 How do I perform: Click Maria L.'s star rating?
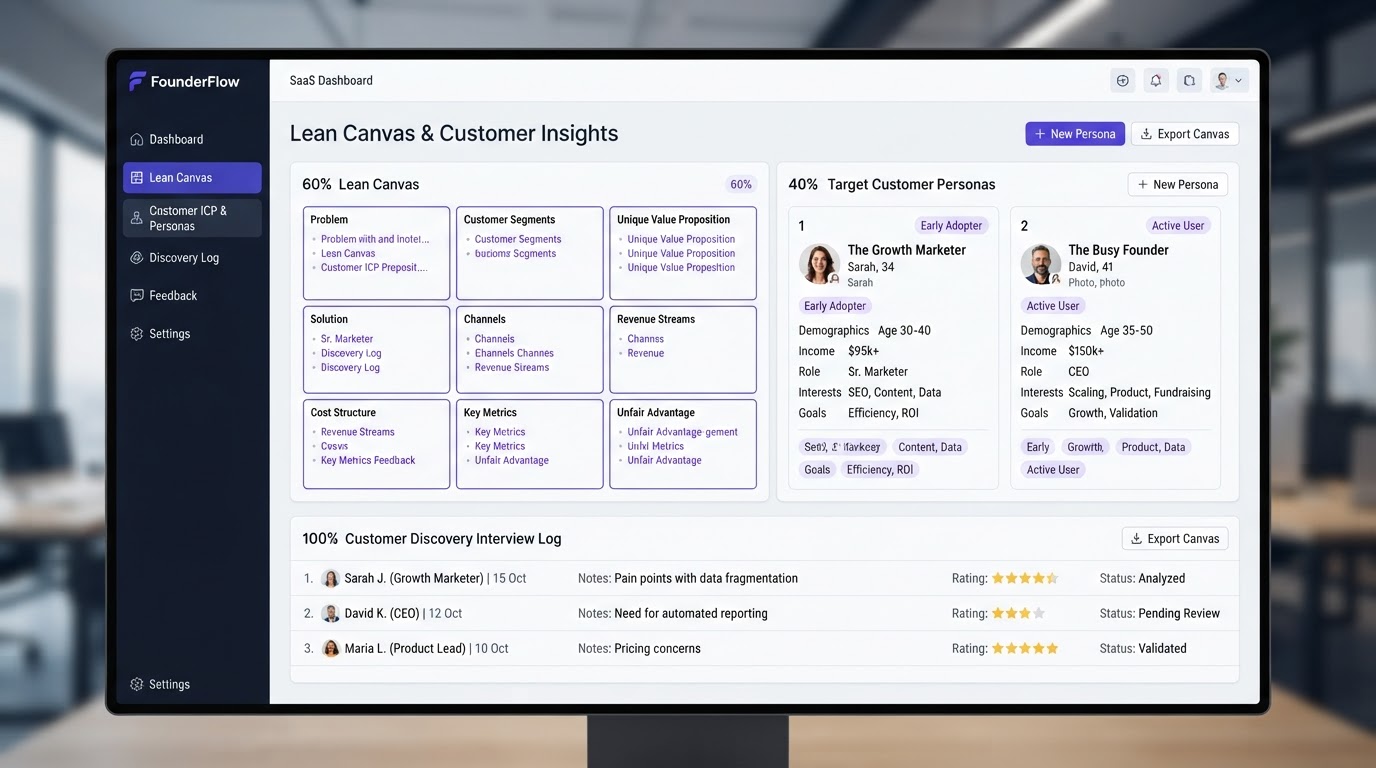pyautogui.click(x=1025, y=649)
